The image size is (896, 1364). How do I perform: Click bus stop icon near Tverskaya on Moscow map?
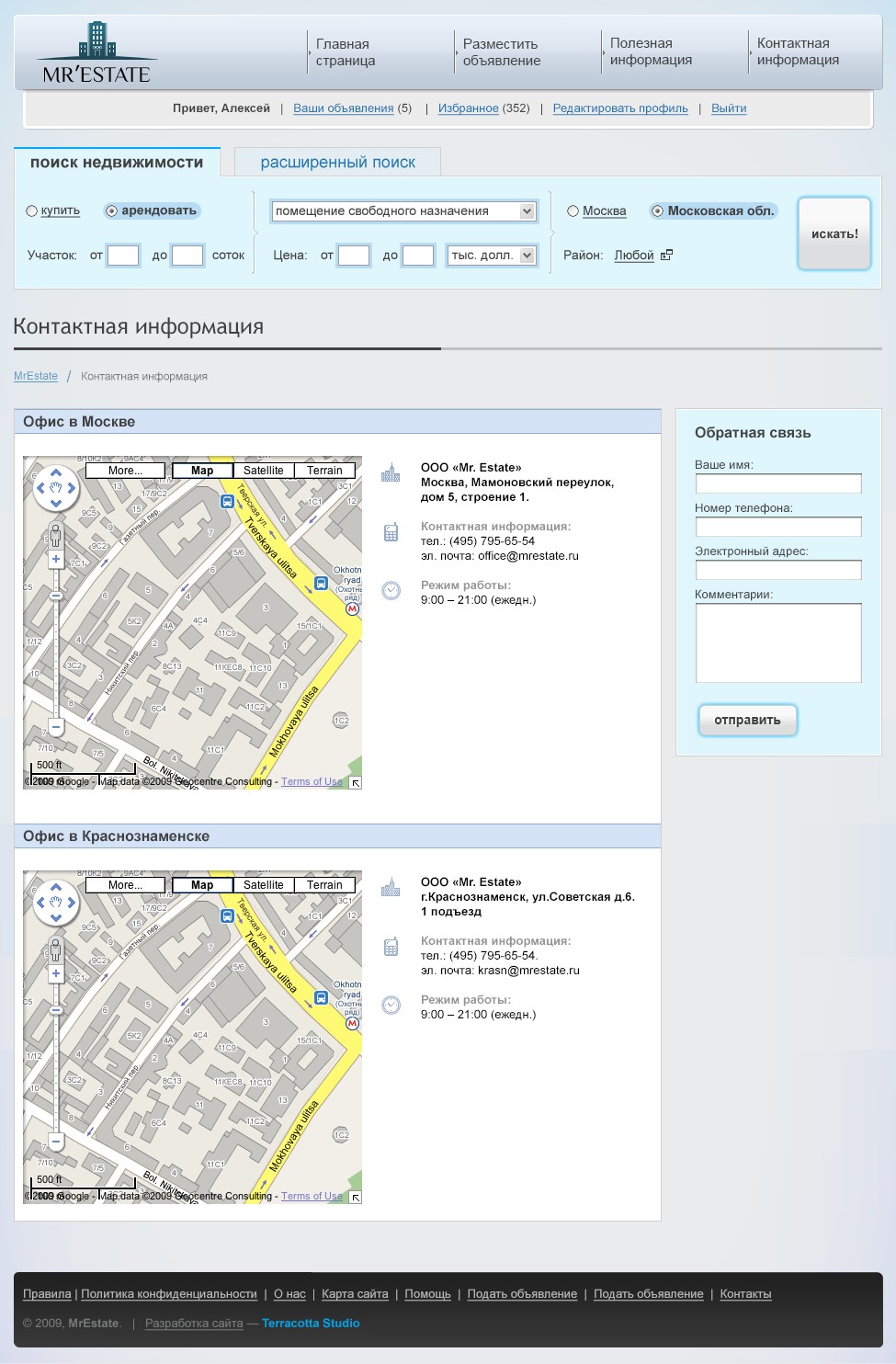[x=227, y=501]
